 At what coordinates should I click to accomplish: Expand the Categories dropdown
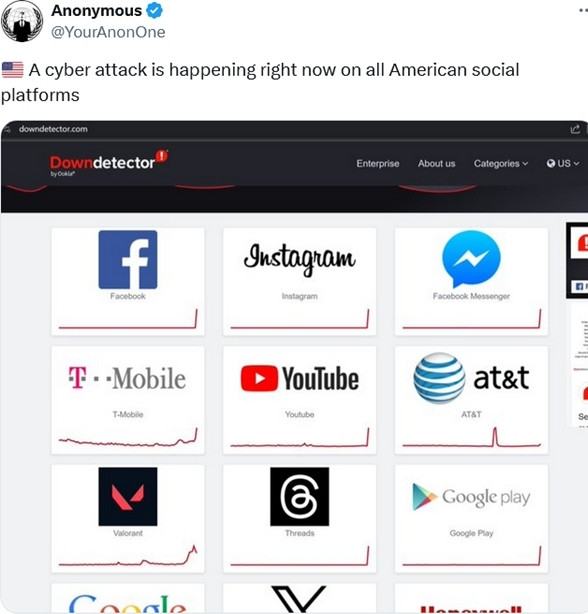pos(501,163)
